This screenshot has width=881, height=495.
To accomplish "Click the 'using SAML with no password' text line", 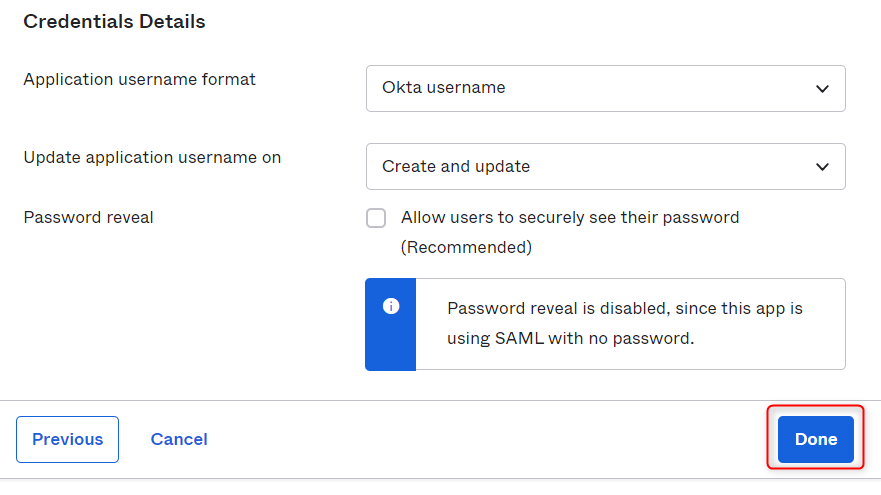I will point(571,338).
